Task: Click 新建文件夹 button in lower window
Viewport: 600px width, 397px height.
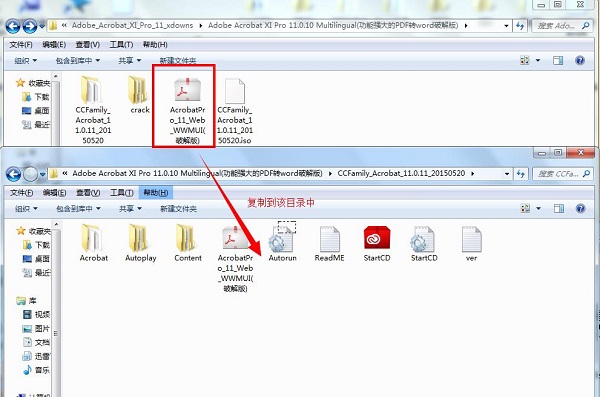Action: pos(178,209)
